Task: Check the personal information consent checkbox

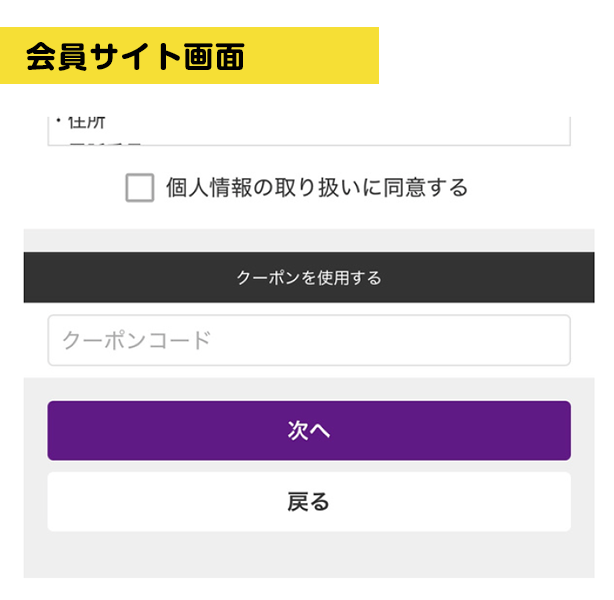Action: pyautogui.click(x=140, y=187)
